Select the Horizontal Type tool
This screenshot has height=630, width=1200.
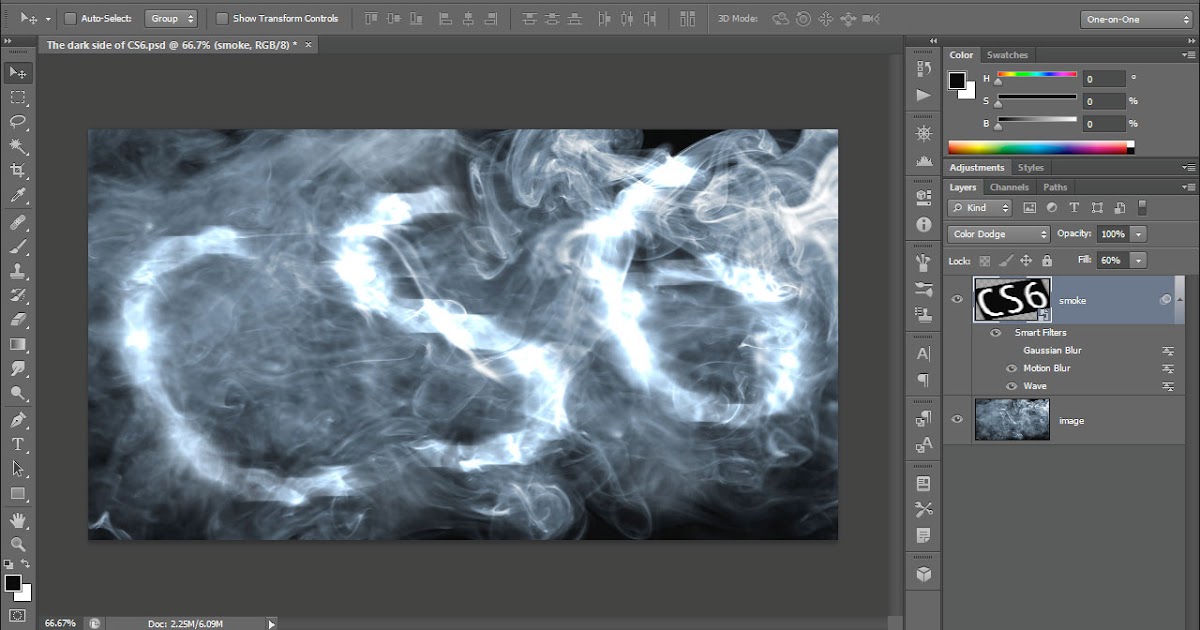click(x=18, y=444)
